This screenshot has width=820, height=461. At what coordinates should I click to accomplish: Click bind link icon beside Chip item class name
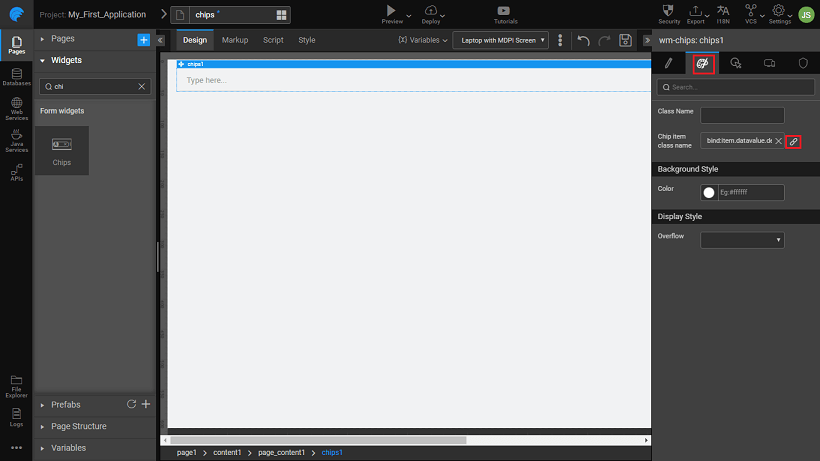pos(793,141)
